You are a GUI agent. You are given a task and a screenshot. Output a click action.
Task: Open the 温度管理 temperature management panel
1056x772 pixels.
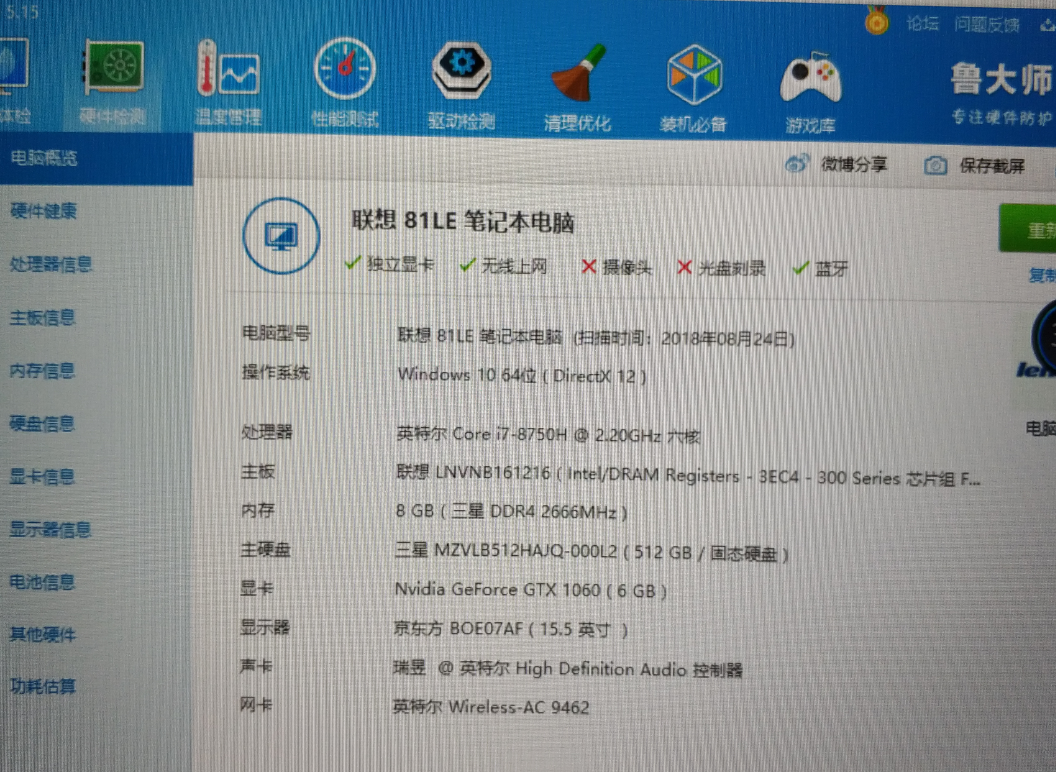point(228,85)
